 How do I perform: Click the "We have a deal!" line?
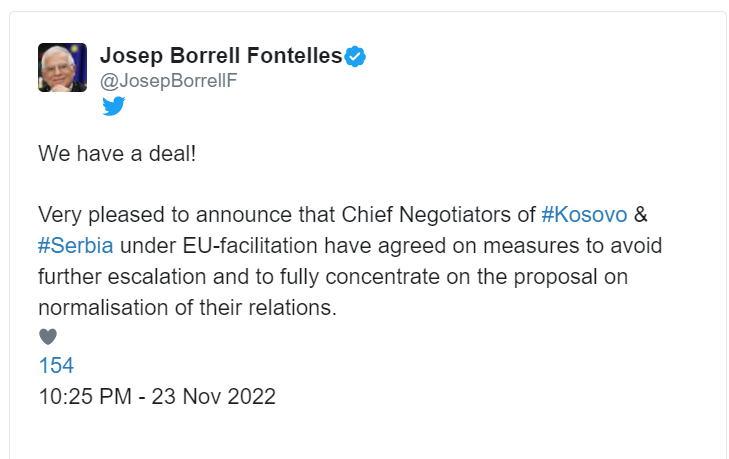tap(117, 153)
